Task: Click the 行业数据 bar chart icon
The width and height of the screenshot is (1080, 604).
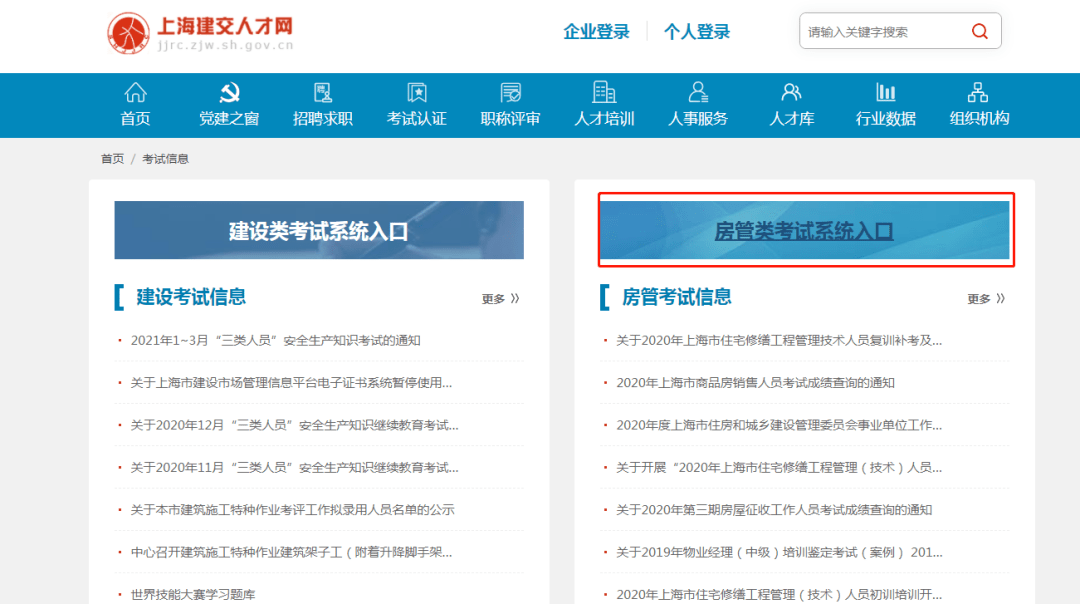Action: 886,92
